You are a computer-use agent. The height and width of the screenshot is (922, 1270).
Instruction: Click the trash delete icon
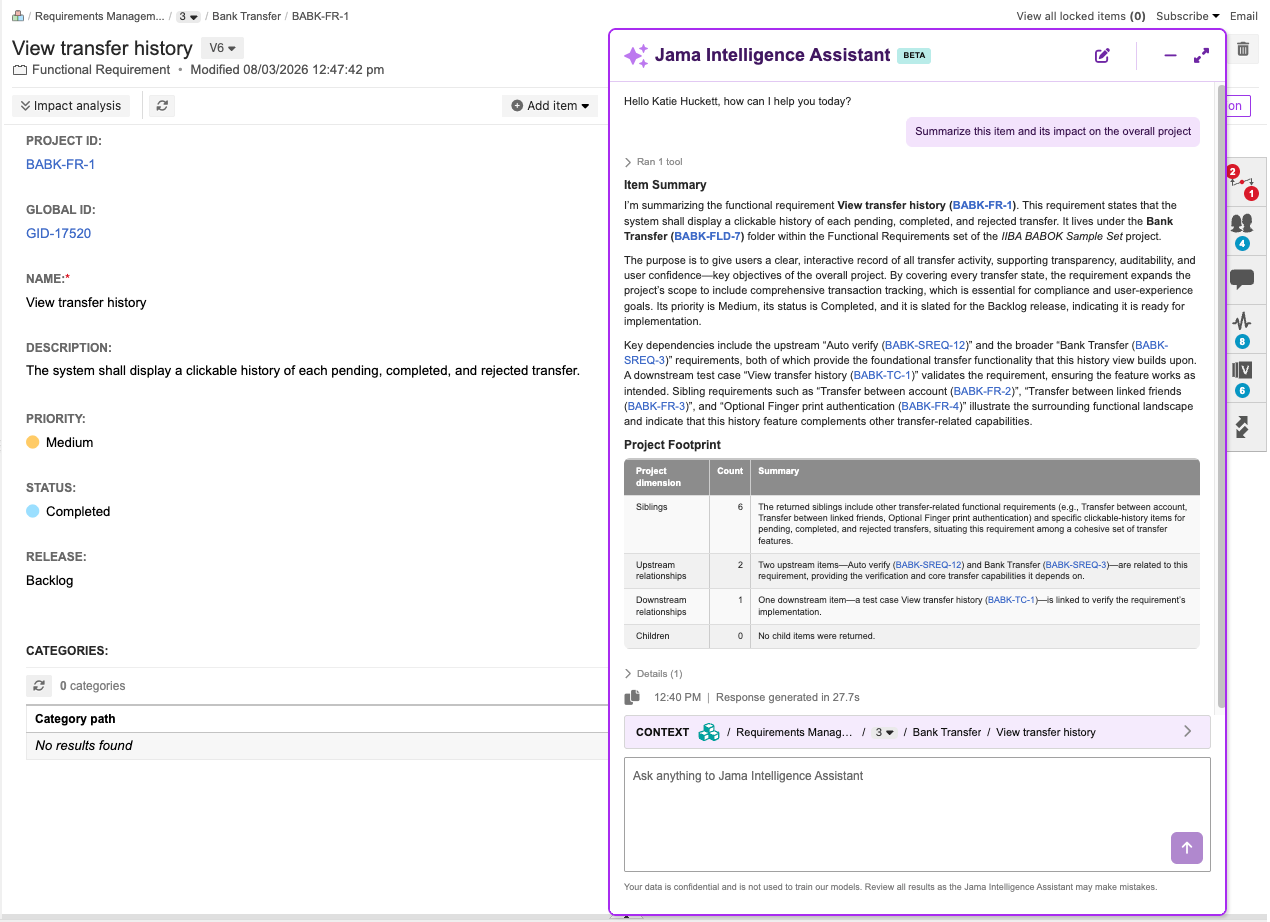1243,48
